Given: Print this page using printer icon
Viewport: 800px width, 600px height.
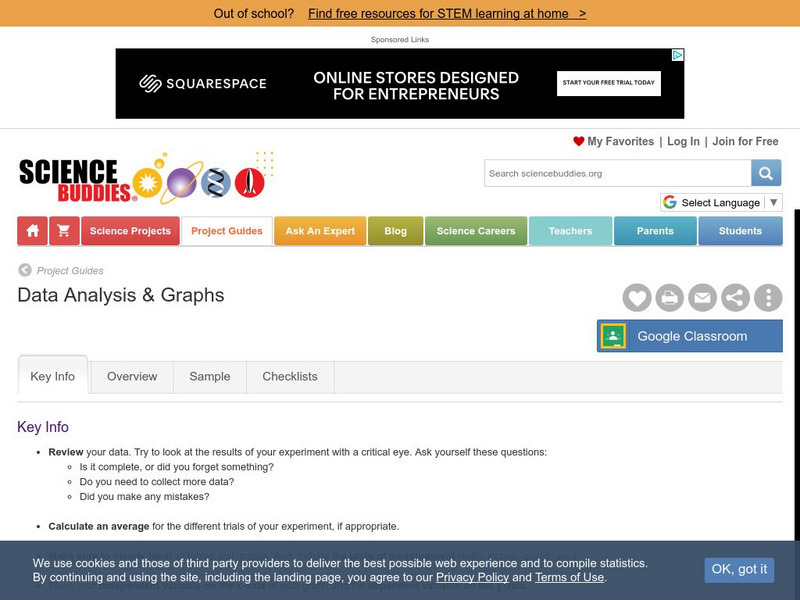Looking at the screenshot, I should (670, 297).
